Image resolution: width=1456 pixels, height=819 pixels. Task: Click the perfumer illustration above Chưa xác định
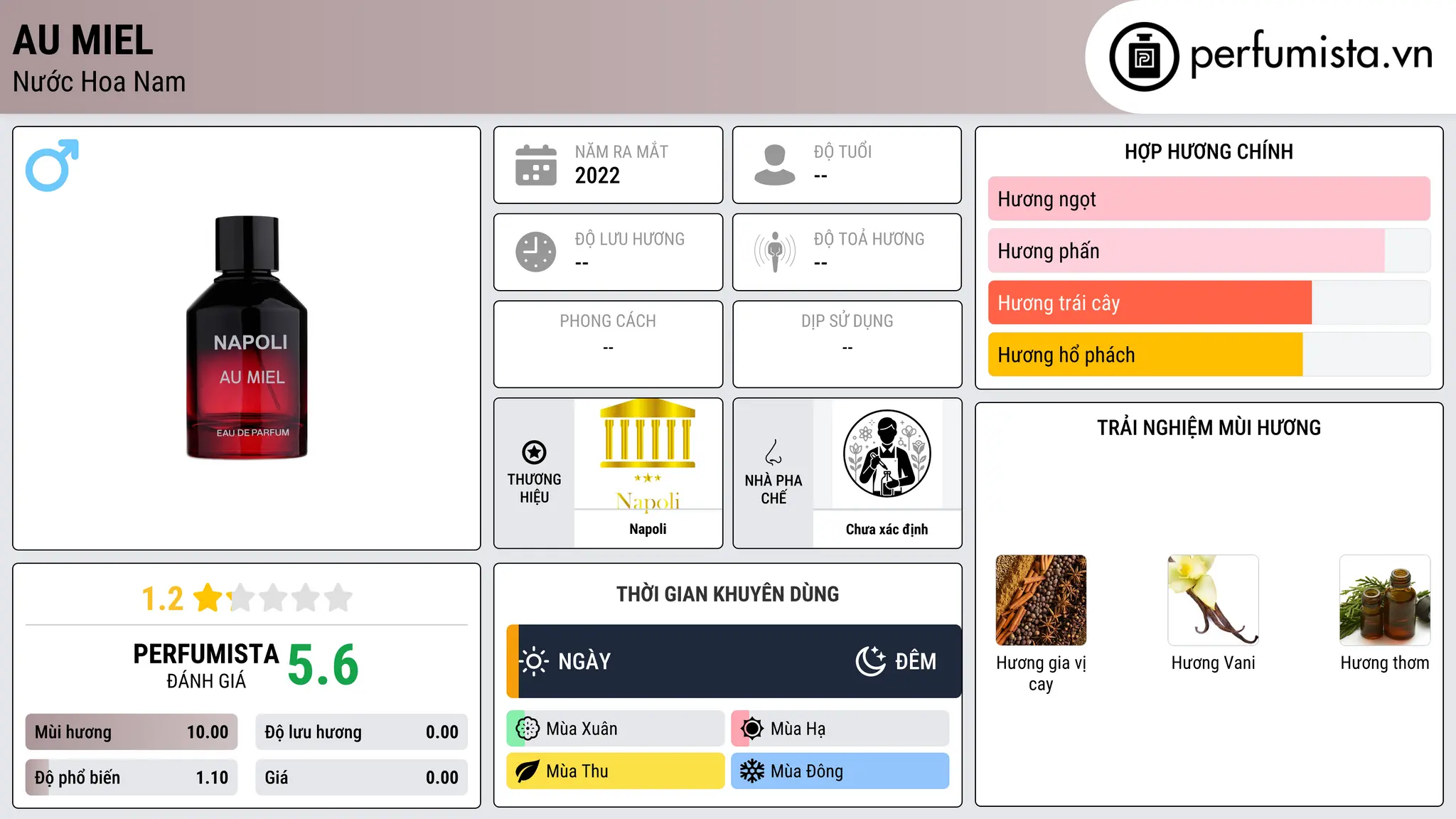[887, 454]
